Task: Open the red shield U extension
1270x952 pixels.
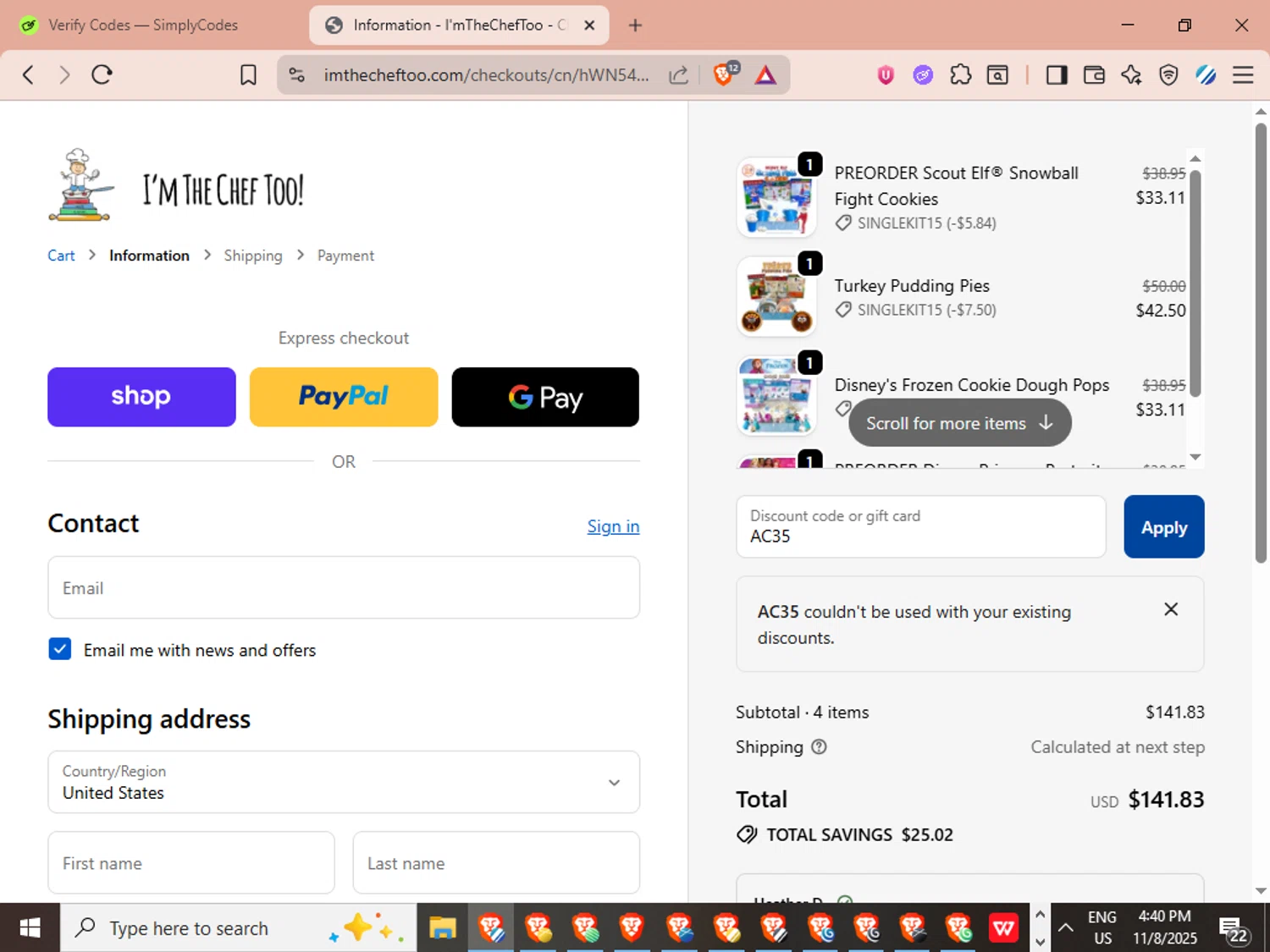Action: pyautogui.click(x=886, y=75)
